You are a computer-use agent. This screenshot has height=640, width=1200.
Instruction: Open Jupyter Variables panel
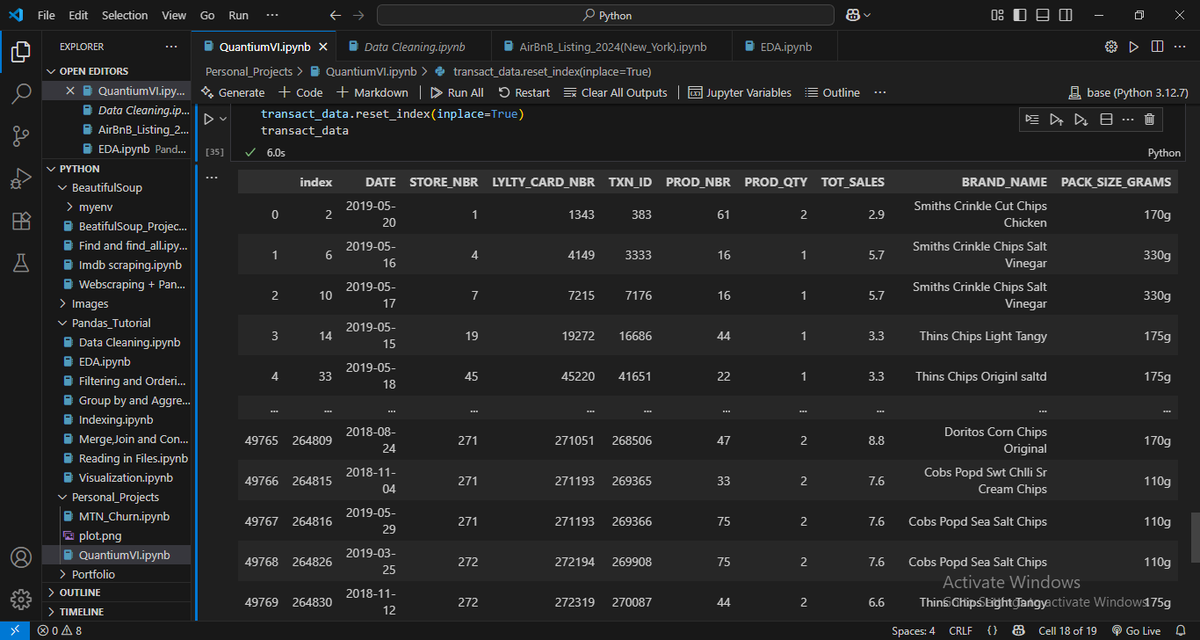(x=740, y=91)
